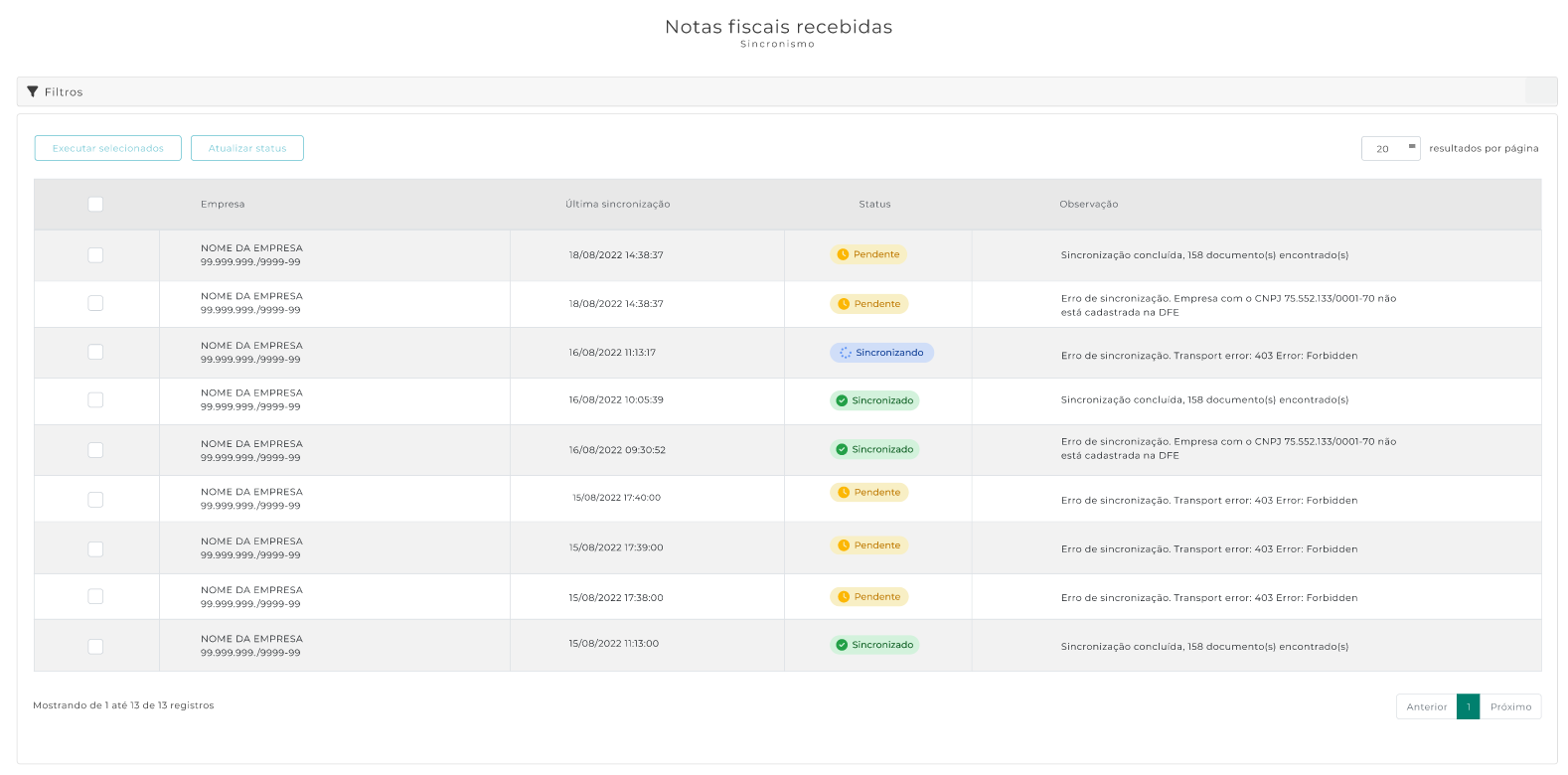Click Pendente badge dated 15/08/2022 17:40:00
Image resolution: width=1568 pixels, height=775 pixels.
point(868,493)
